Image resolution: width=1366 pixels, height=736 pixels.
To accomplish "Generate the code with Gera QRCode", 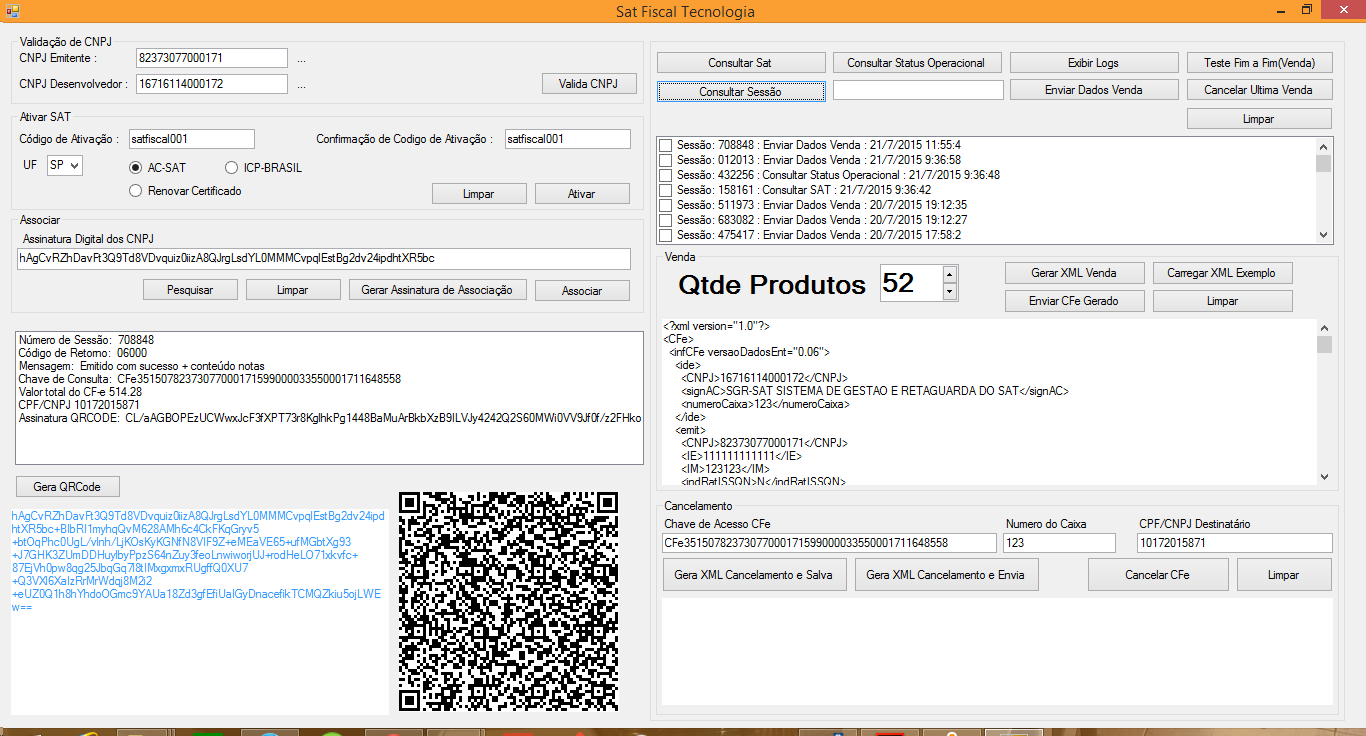I will click(x=69, y=487).
